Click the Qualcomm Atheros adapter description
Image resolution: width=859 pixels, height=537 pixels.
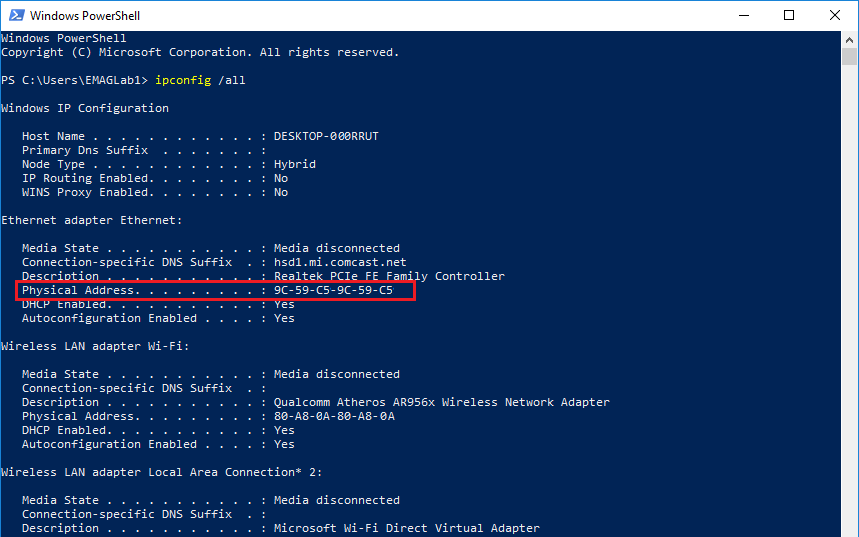(441, 402)
